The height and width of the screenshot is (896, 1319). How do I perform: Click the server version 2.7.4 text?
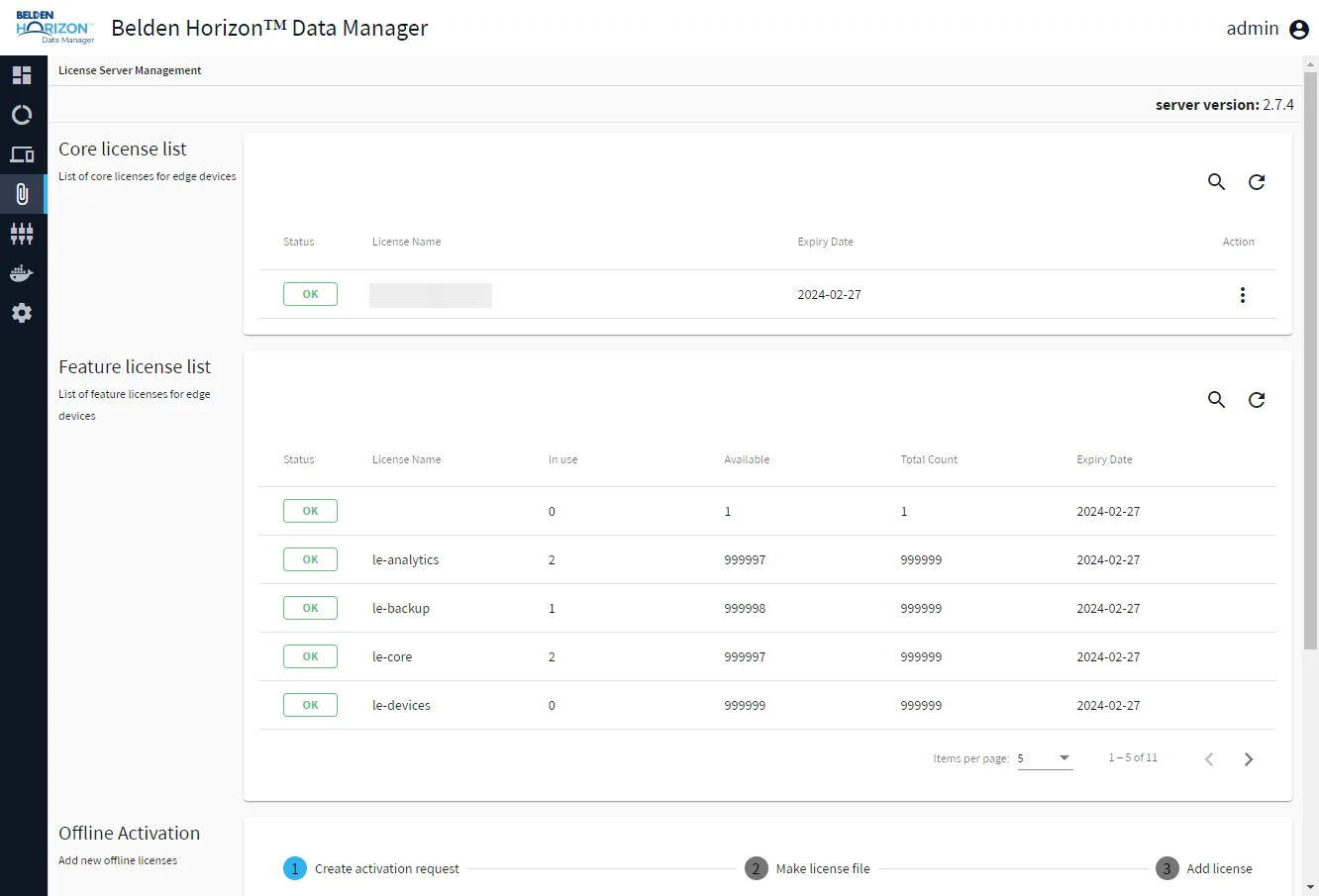(1224, 104)
